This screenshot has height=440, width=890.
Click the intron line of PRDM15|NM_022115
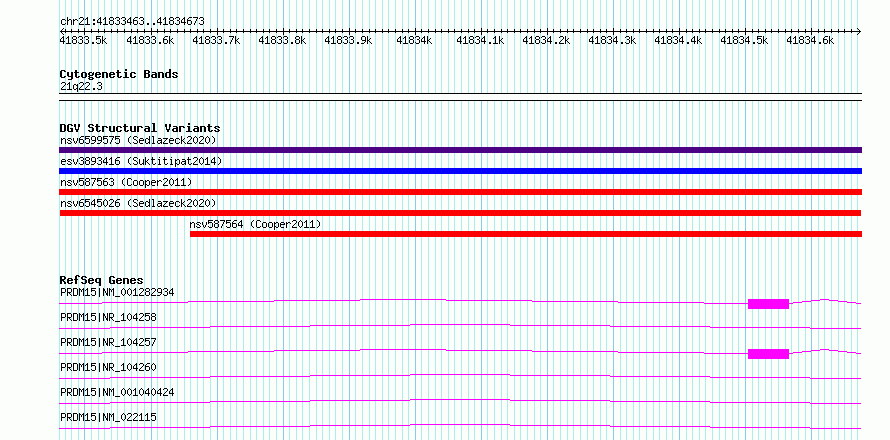point(460,425)
